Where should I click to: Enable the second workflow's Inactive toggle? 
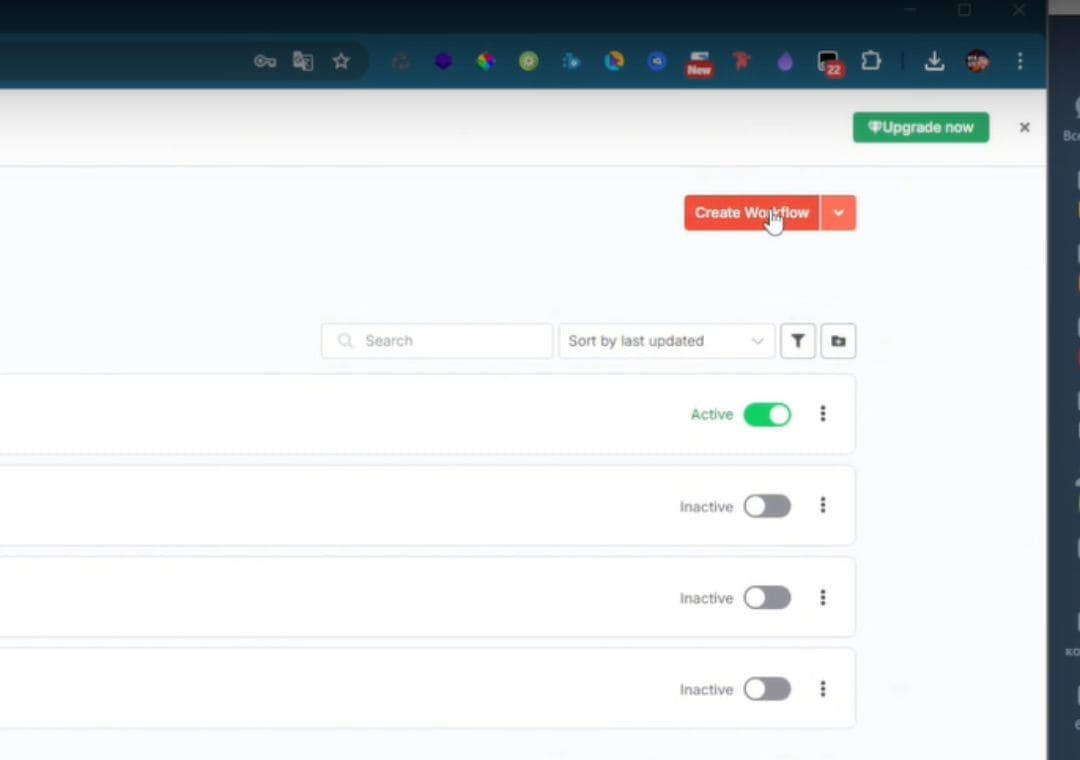point(767,506)
